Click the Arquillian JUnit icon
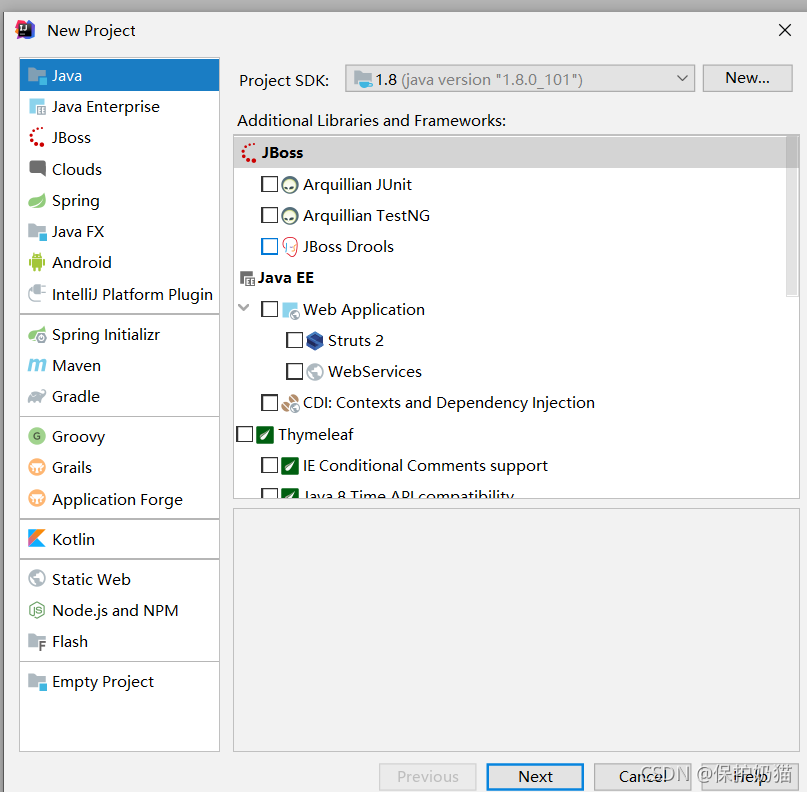The image size is (807, 792). 290,185
